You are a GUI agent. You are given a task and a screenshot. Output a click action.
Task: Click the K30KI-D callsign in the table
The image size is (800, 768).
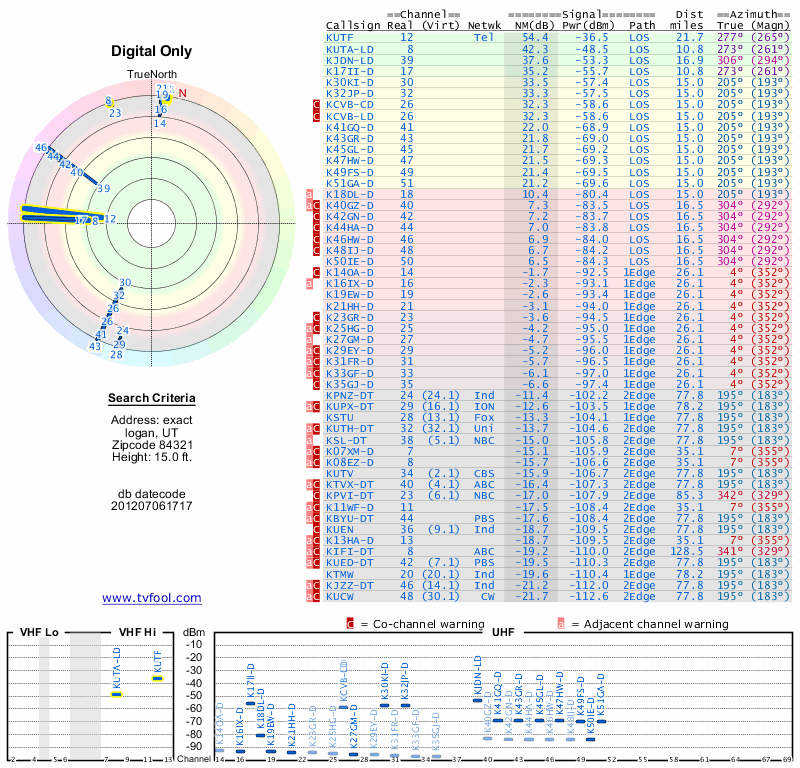coord(350,83)
